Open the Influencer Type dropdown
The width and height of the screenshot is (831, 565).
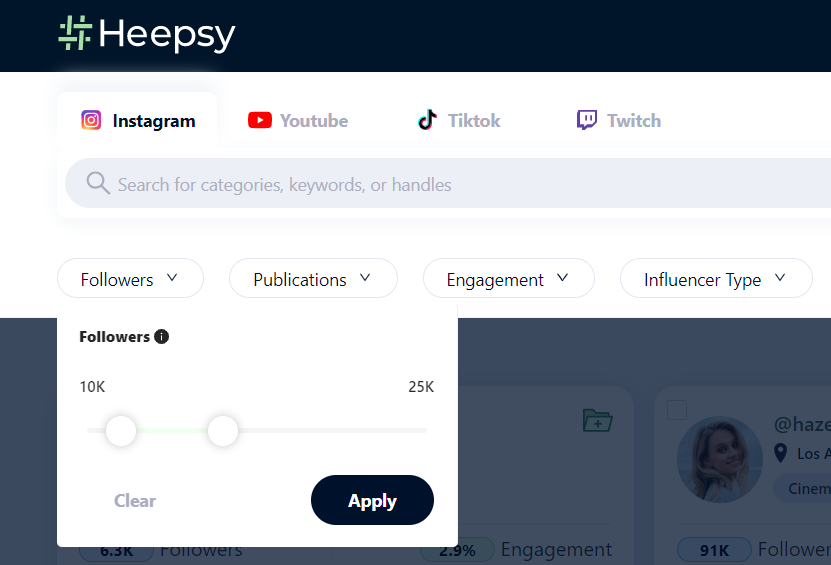[716, 278]
